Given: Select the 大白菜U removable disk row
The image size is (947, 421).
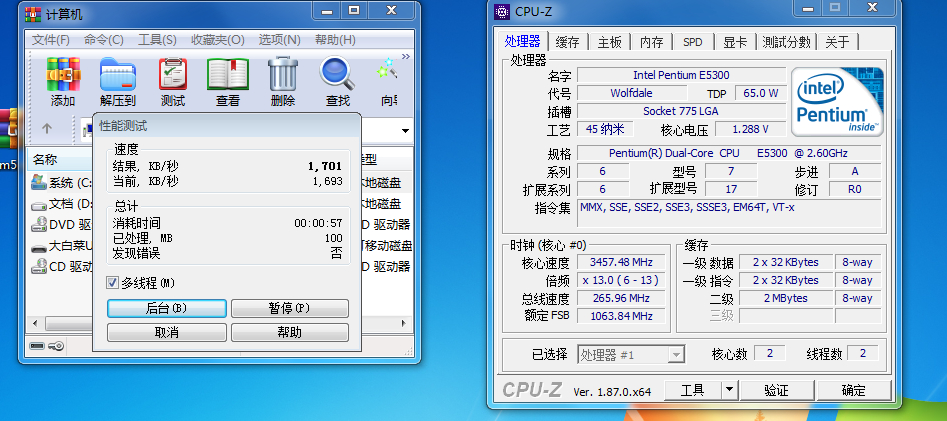Looking at the screenshot, I should click(61, 246).
